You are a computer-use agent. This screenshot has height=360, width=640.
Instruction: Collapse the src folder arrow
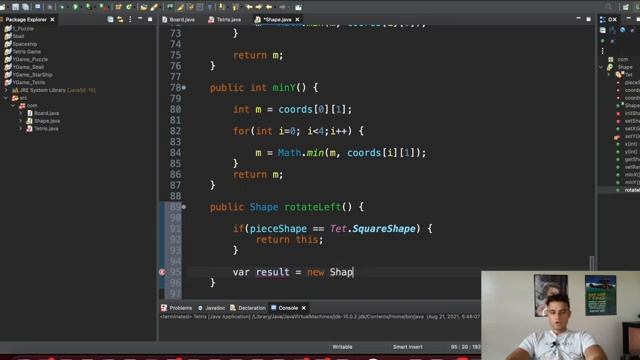(x=6, y=98)
